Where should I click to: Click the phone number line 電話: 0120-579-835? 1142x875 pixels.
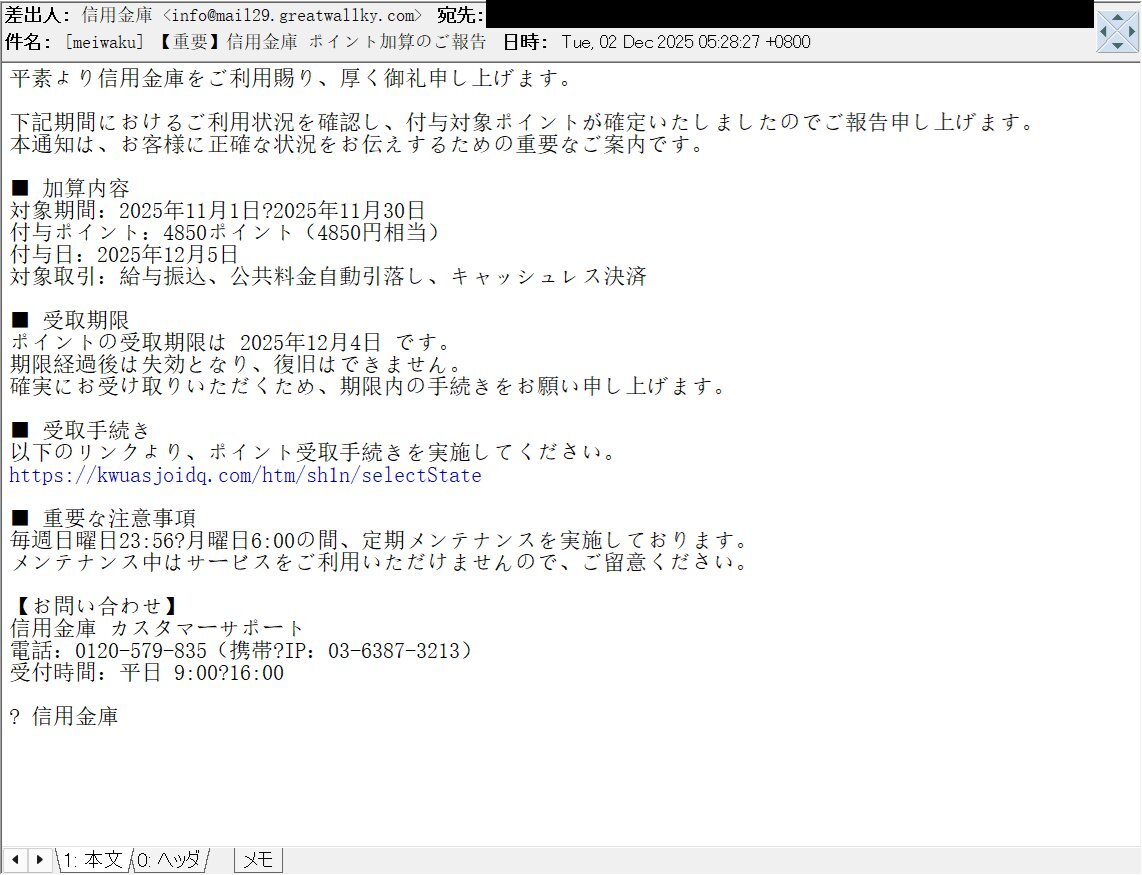(243, 651)
